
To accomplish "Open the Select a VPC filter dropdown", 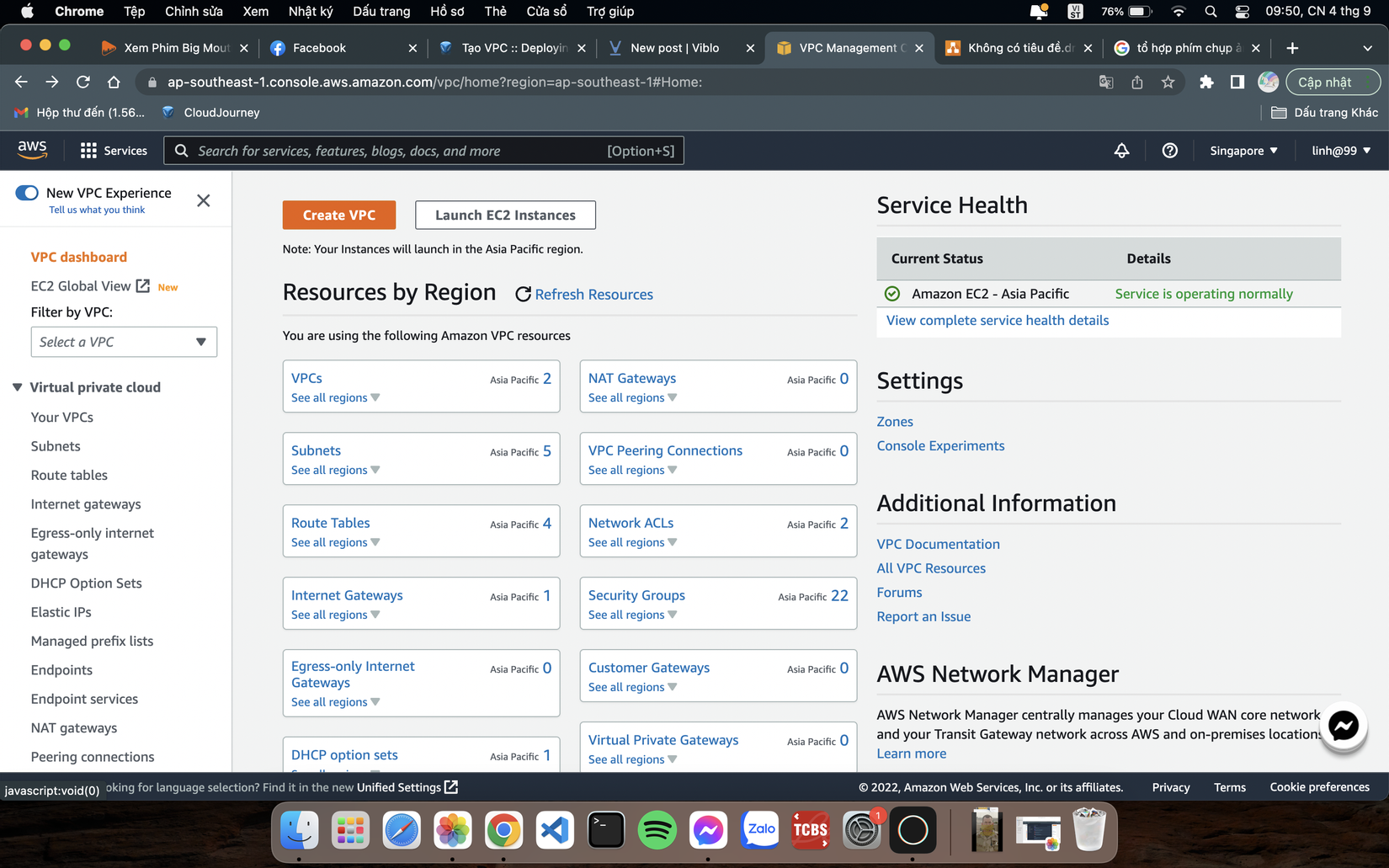I will pyautogui.click(x=124, y=342).
